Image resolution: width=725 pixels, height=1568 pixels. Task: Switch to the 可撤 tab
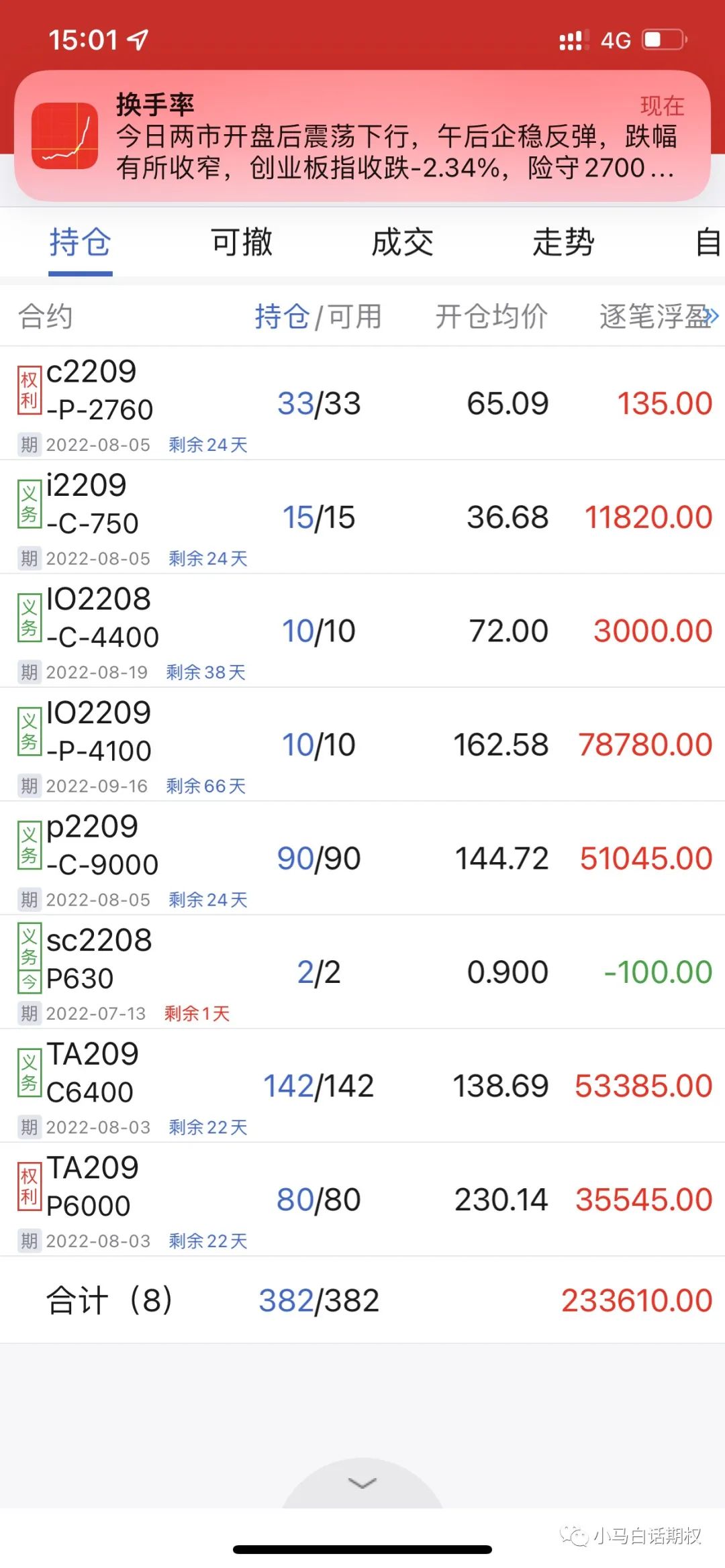pyautogui.click(x=242, y=242)
